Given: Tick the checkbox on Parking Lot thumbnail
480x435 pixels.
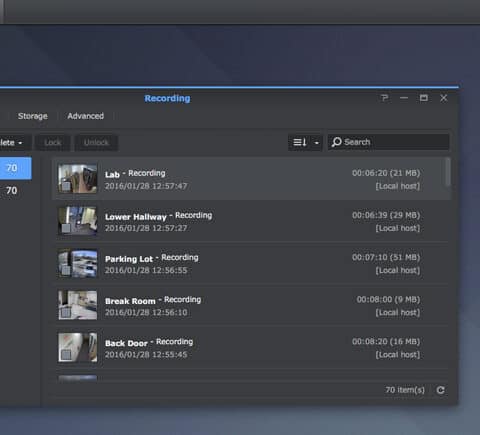Looking at the screenshot, I should click(x=66, y=271).
